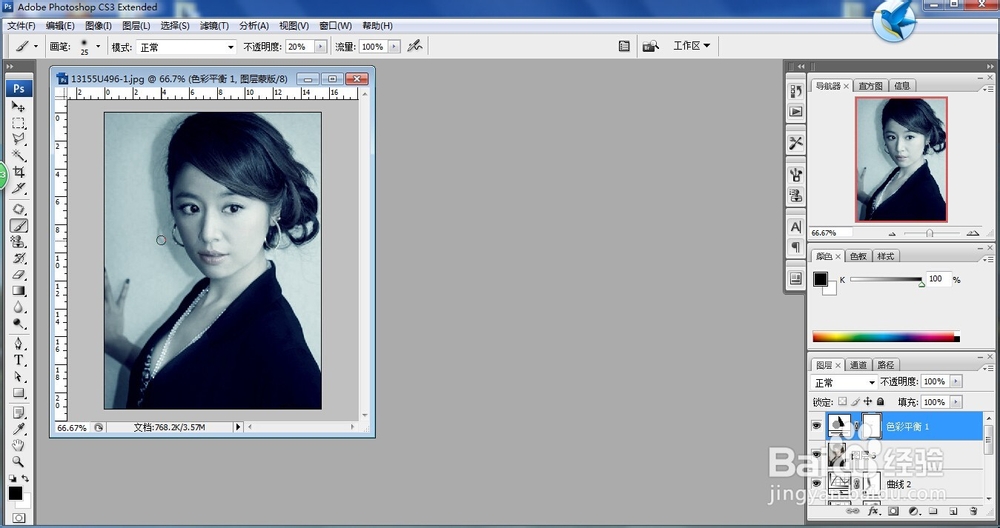
Task: Hide the 色彩平衡 1 layer
Action: (816, 426)
